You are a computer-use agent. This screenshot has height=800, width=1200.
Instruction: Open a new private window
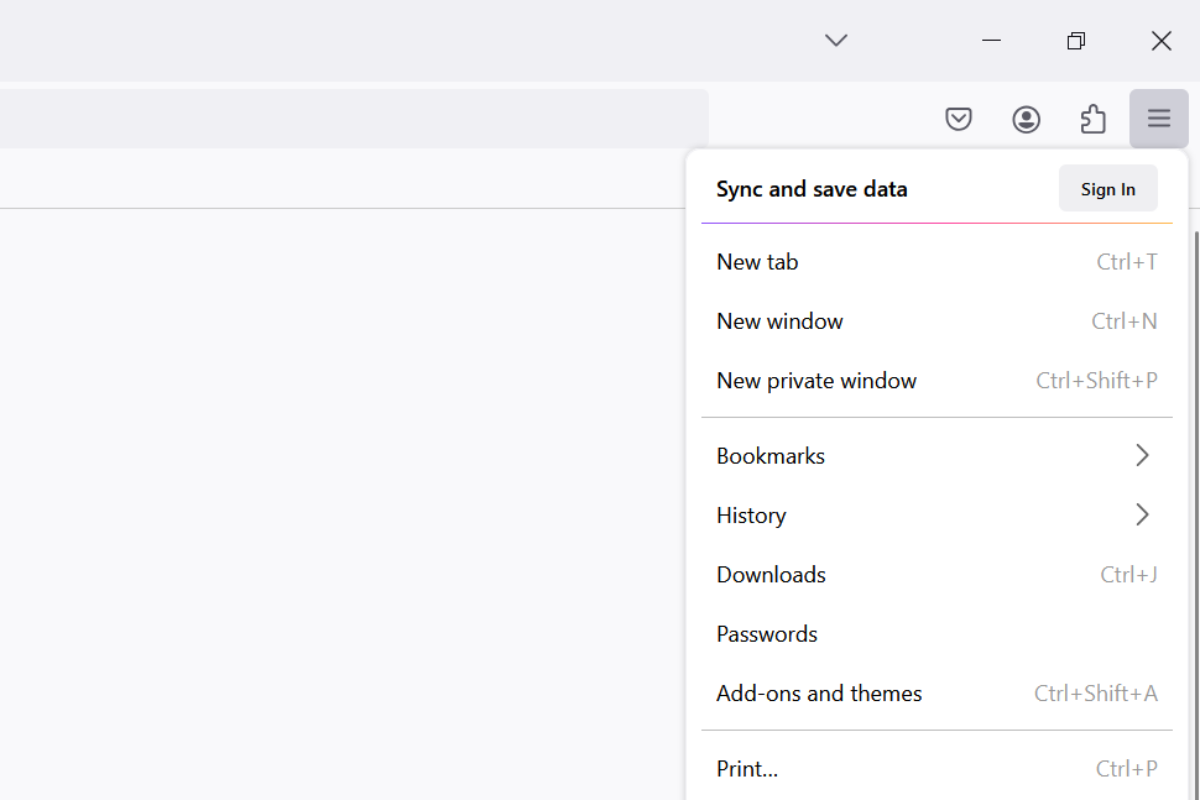816,380
